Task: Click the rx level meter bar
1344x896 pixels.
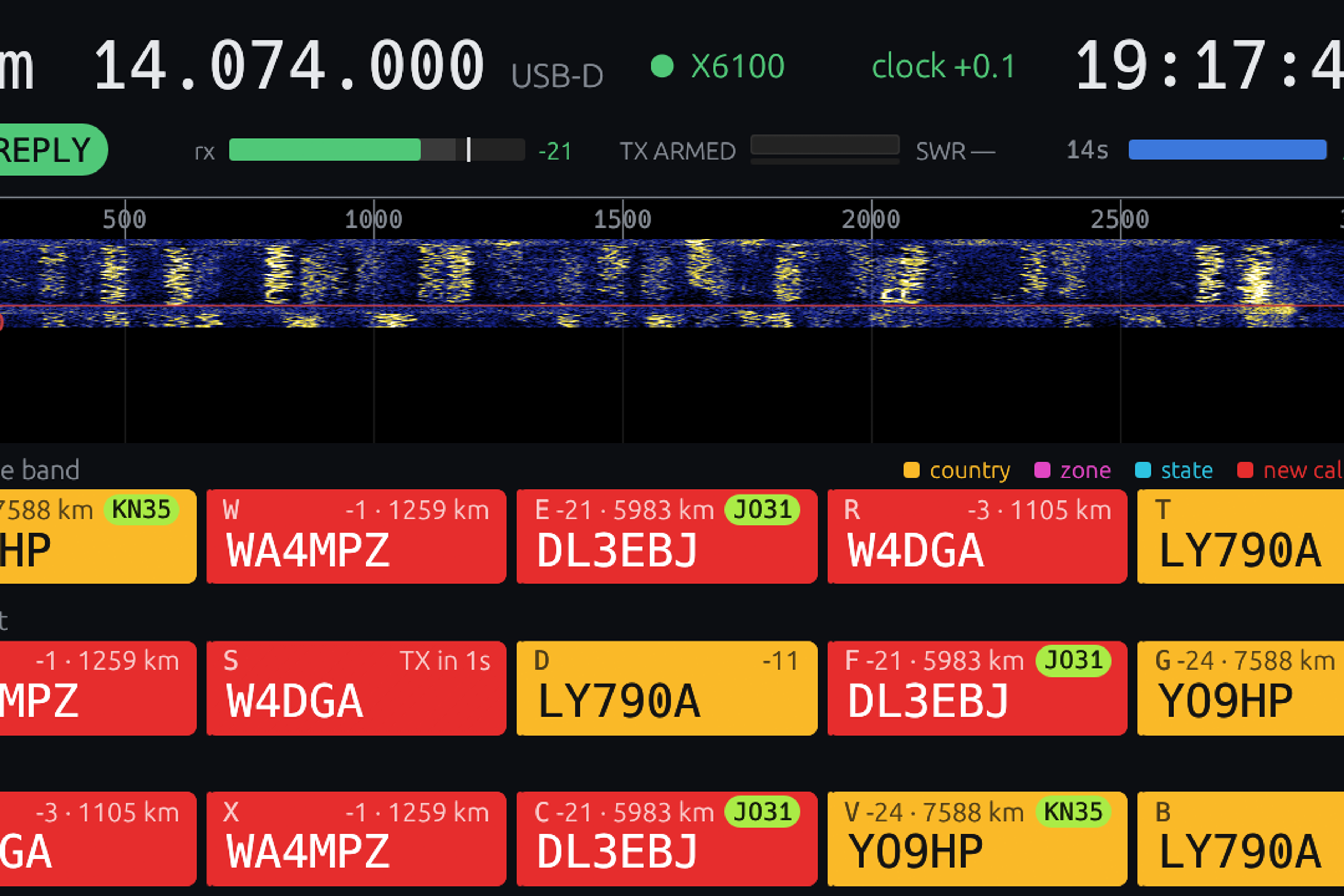Action: point(377,150)
